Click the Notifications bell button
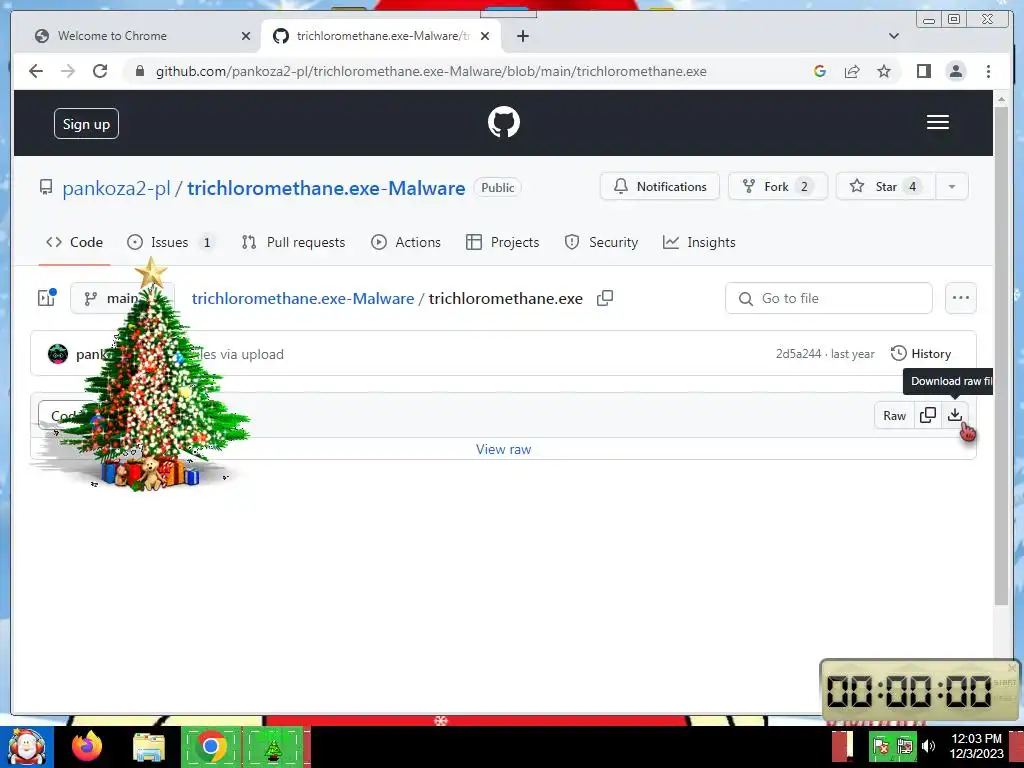Viewport: 1024px width, 768px height. (x=660, y=187)
